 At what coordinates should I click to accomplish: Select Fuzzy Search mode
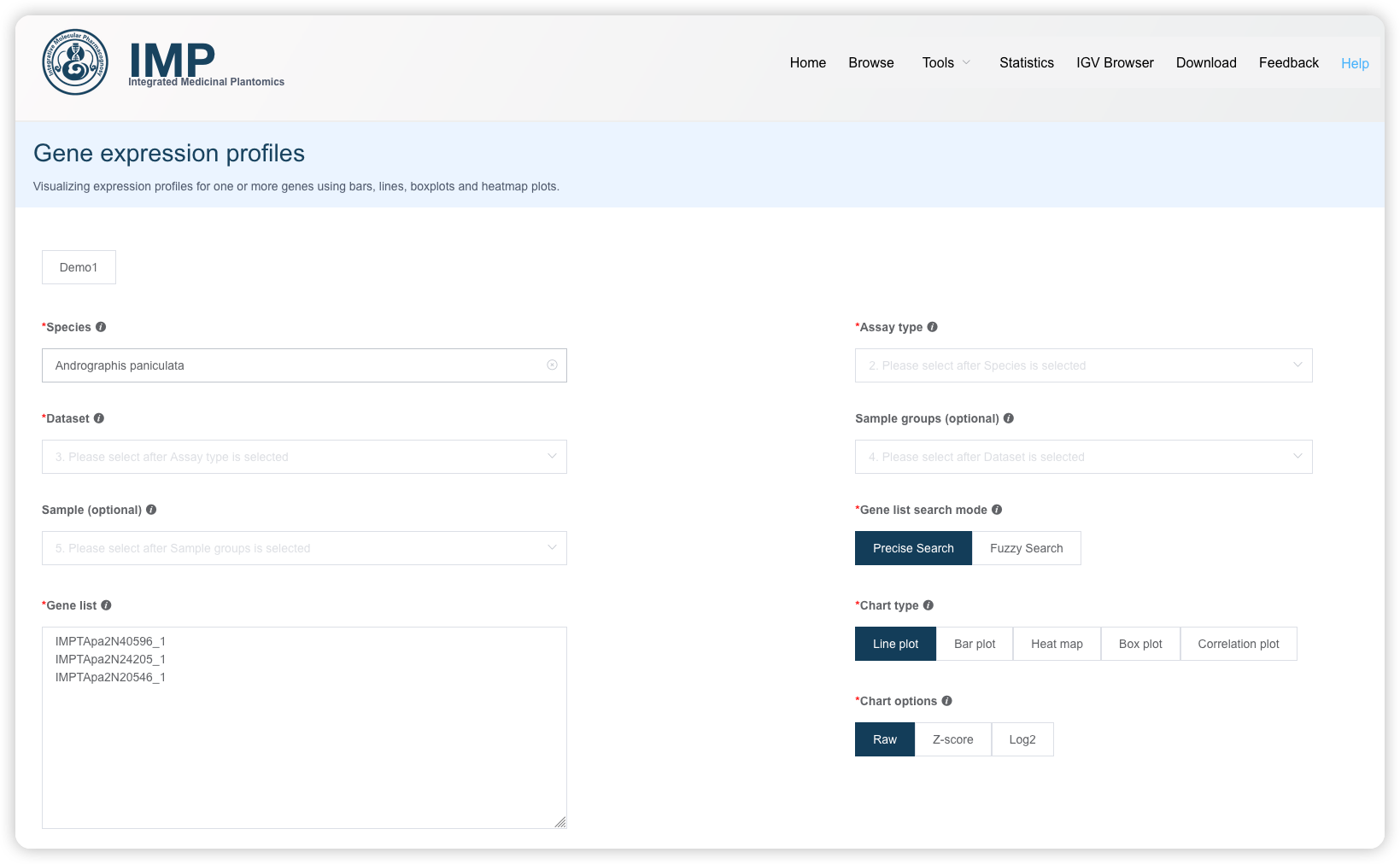tap(1026, 548)
